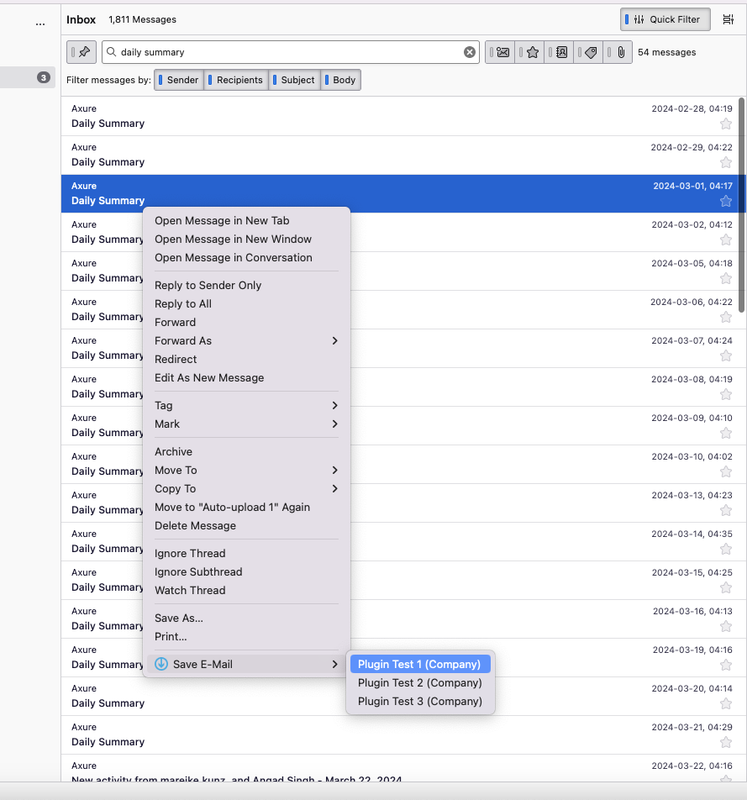The image size is (747, 800).
Task: Select Plugin Test 2 (Company)
Action: pyautogui.click(x=420, y=683)
